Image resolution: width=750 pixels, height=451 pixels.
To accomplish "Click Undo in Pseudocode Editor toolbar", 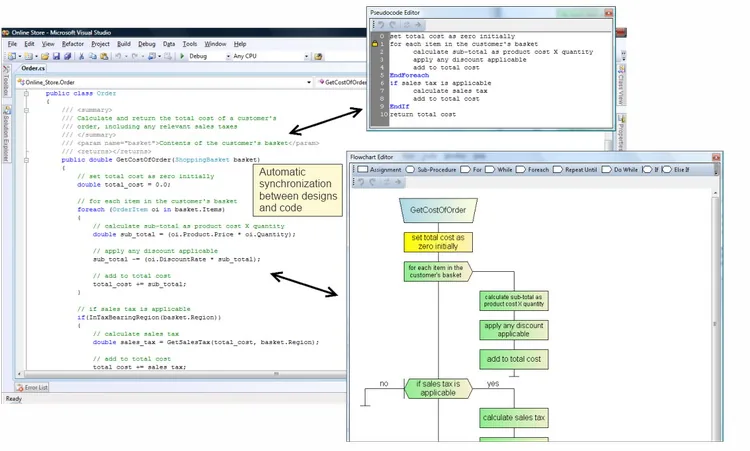I will [x=381, y=25].
